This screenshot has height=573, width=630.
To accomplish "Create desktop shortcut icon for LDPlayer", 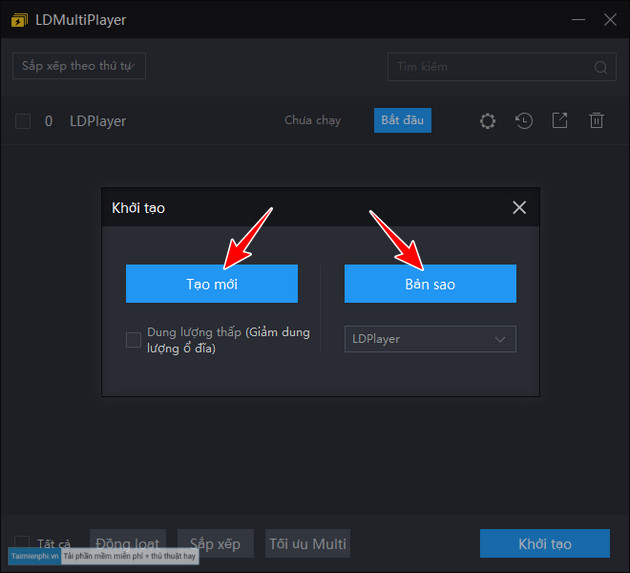I will coord(560,121).
